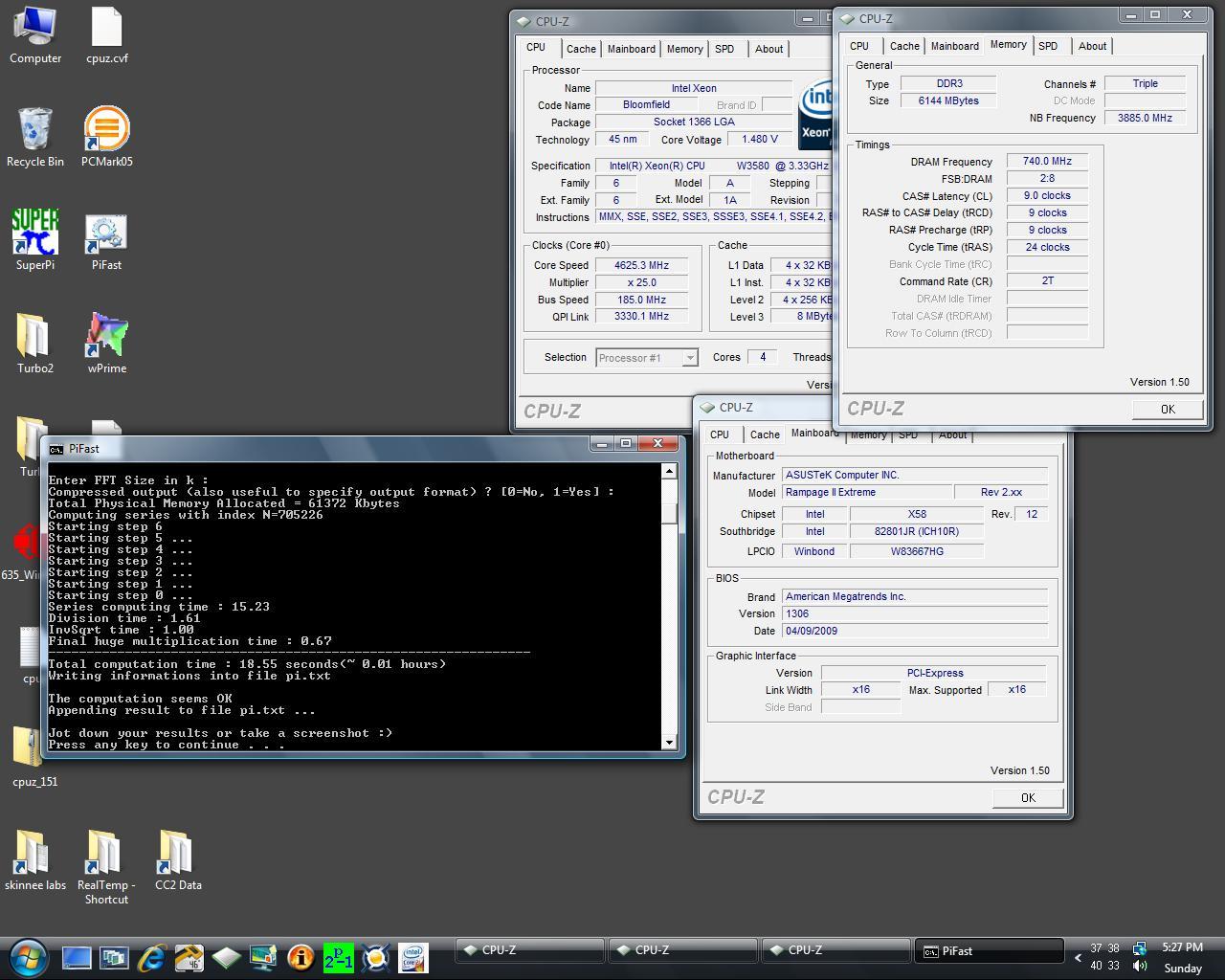Viewport: 1225px width, 980px height.
Task: Click the quick launch icon showing 46
Action: (189, 957)
